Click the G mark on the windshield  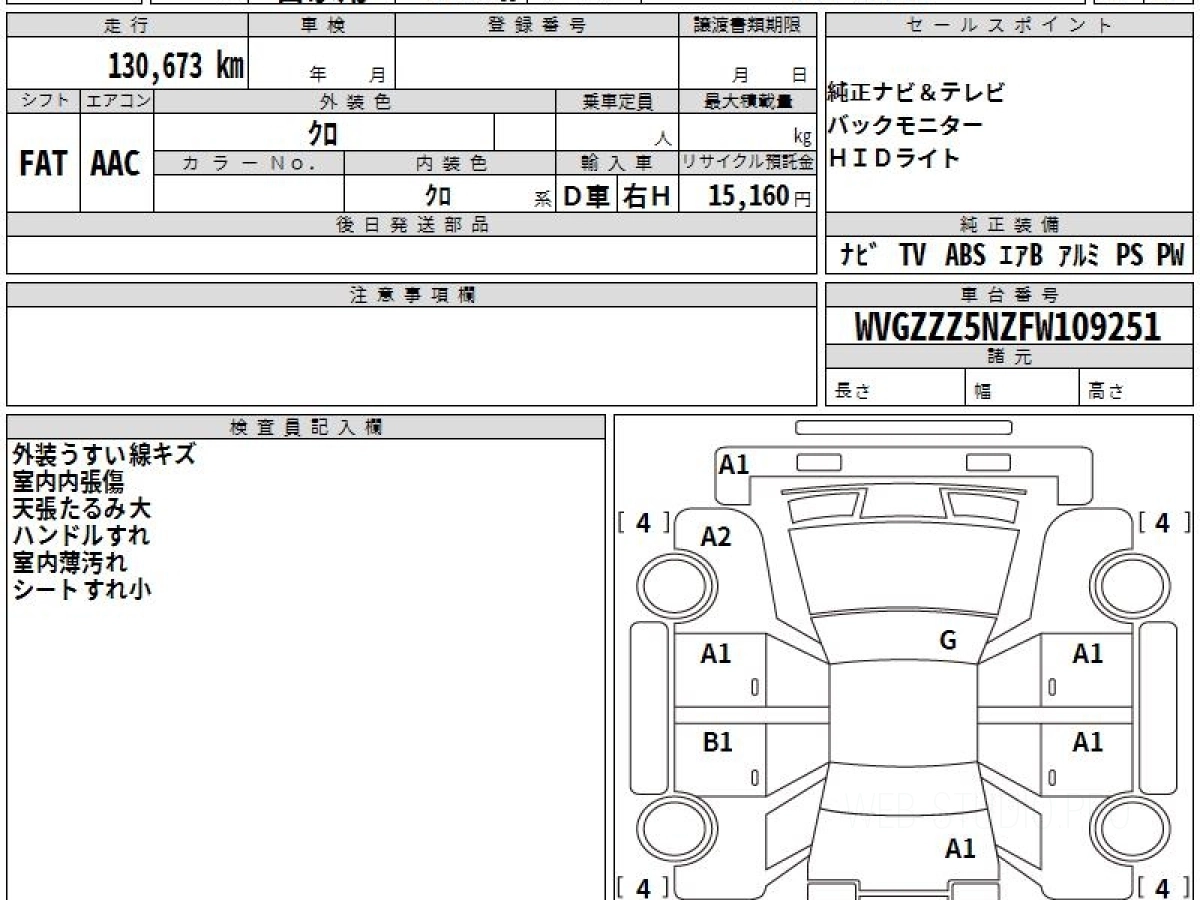tap(948, 641)
